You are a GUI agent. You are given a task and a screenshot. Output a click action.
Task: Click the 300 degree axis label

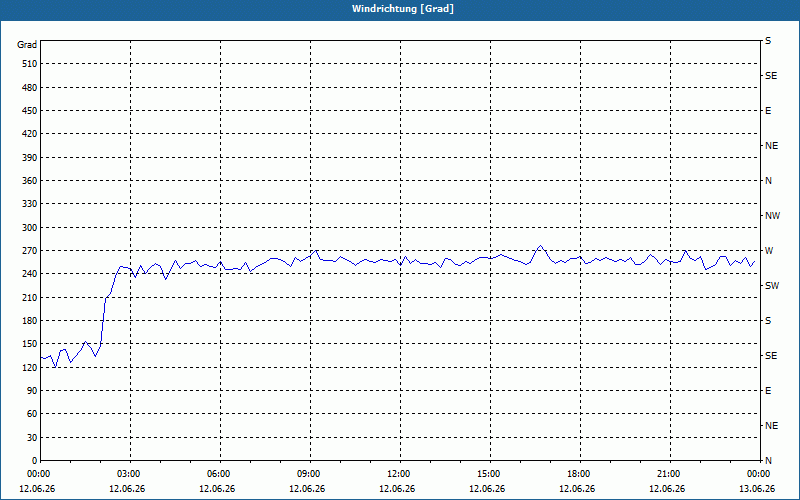tap(30, 228)
